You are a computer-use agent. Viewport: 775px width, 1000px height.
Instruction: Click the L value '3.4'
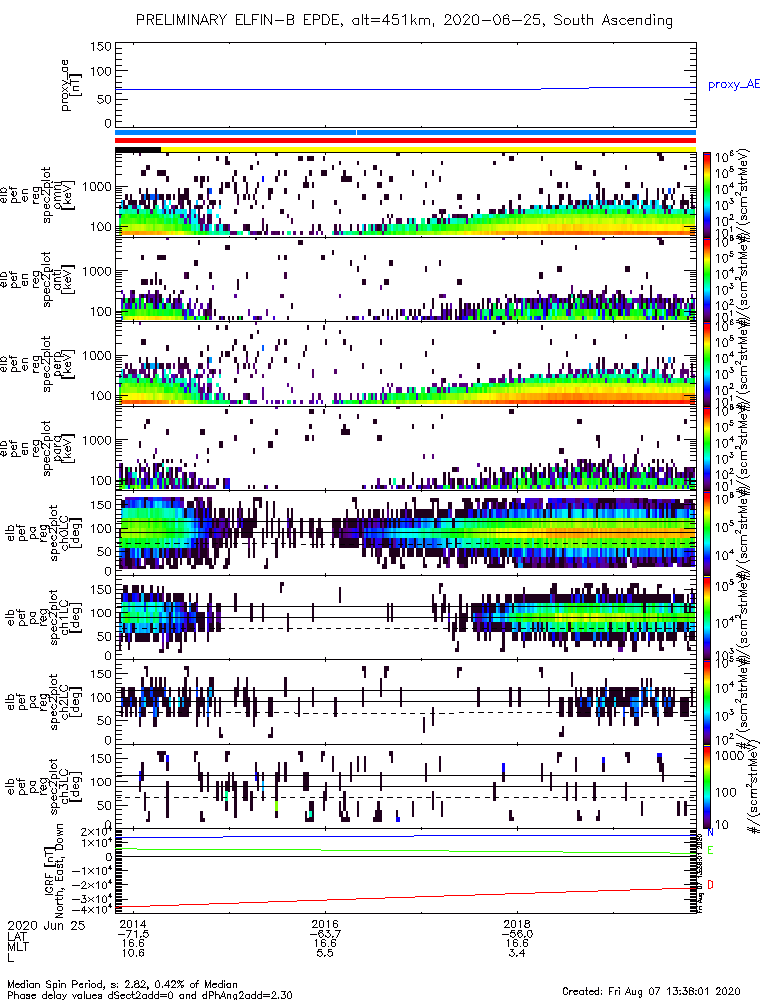pyautogui.click(x=517, y=953)
